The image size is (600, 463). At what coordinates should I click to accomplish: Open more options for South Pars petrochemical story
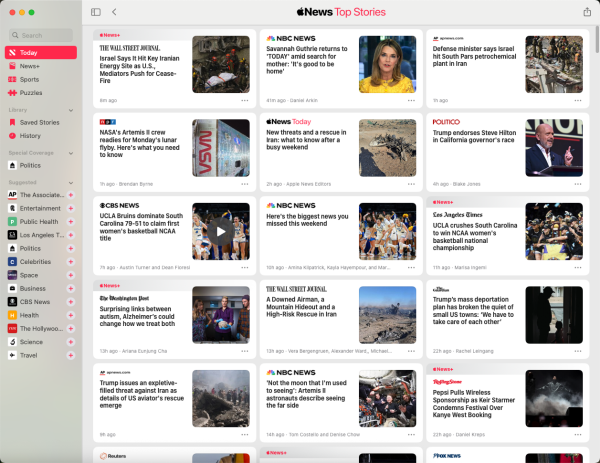pos(577,101)
